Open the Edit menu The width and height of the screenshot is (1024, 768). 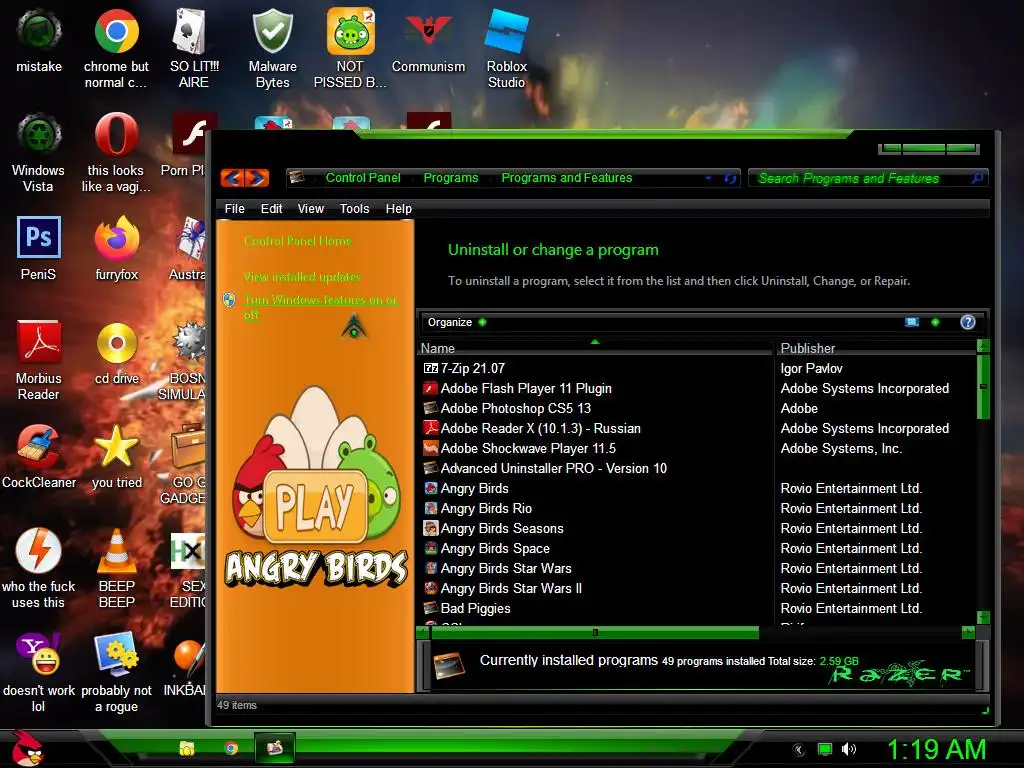tap(271, 208)
